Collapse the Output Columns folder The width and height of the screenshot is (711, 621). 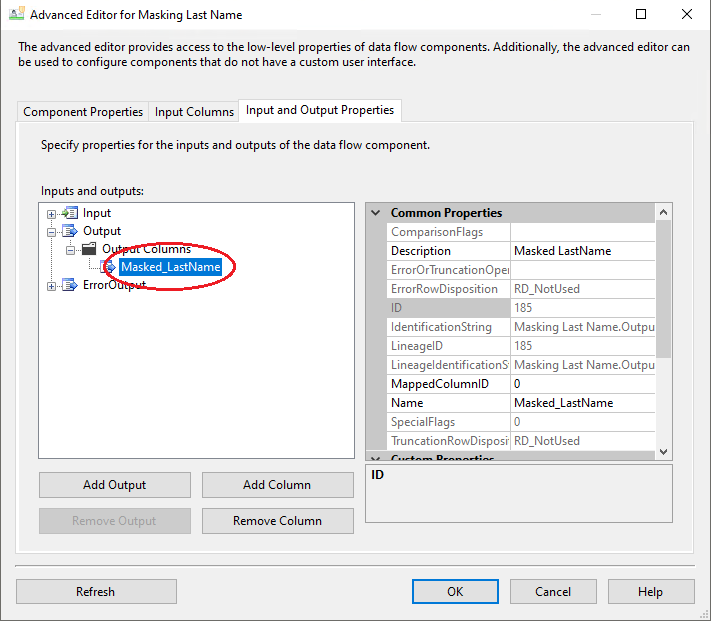pos(71,249)
